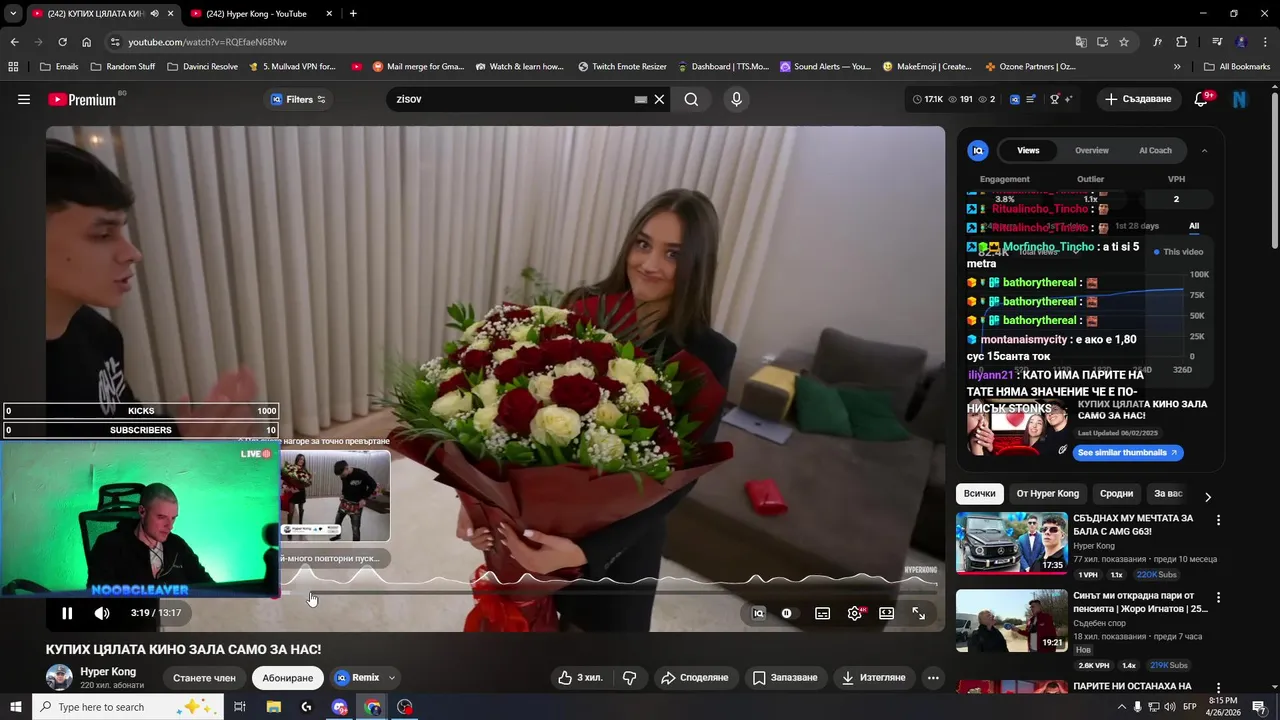Open the Chrome three-dot menu
The width and height of the screenshot is (1280, 720).
[1266, 42]
